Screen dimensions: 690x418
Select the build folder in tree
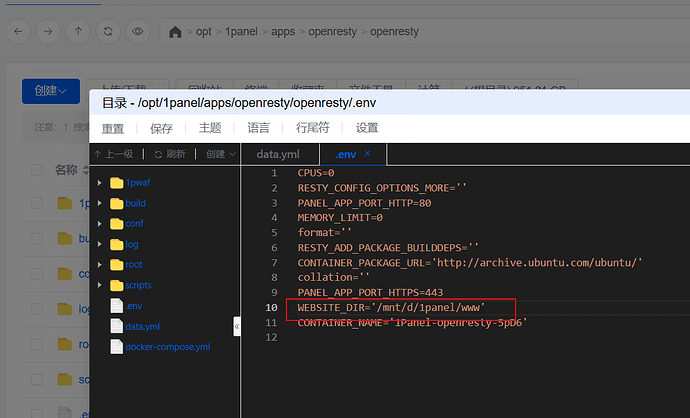coord(136,203)
